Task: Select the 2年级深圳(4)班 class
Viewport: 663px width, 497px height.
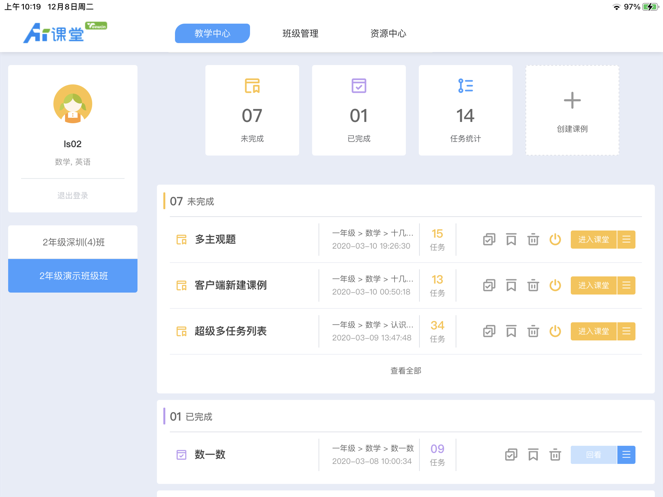Action: 73,242
